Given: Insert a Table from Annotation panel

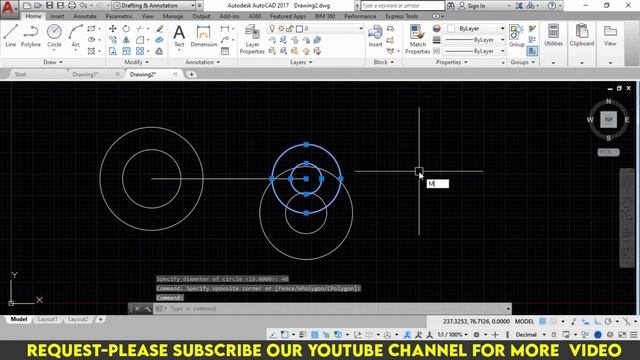Looking at the screenshot, I should pos(225,51).
